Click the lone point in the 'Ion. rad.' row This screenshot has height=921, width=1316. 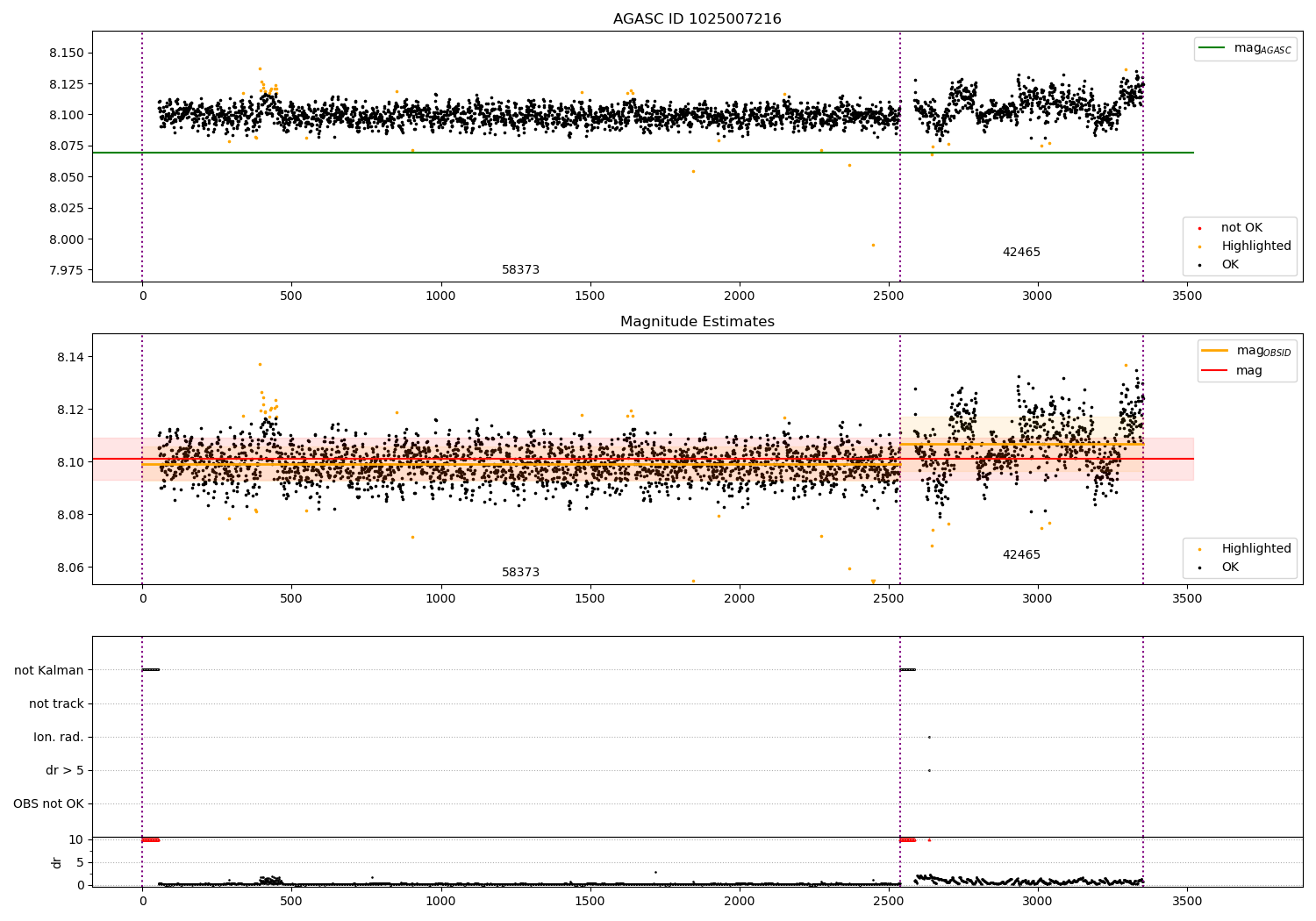pyautogui.click(x=929, y=737)
